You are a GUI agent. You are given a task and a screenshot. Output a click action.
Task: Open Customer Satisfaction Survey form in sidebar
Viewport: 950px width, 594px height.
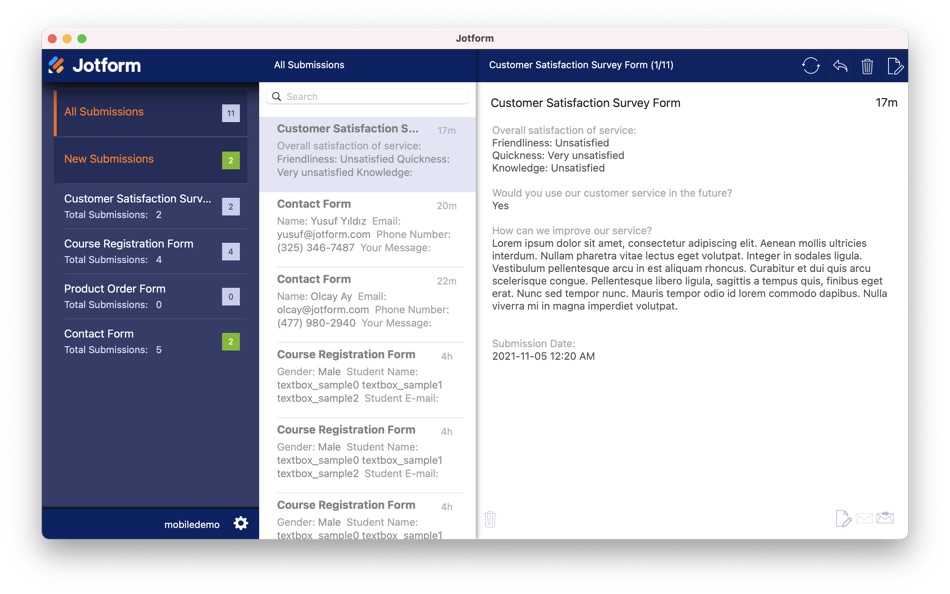[150, 206]
